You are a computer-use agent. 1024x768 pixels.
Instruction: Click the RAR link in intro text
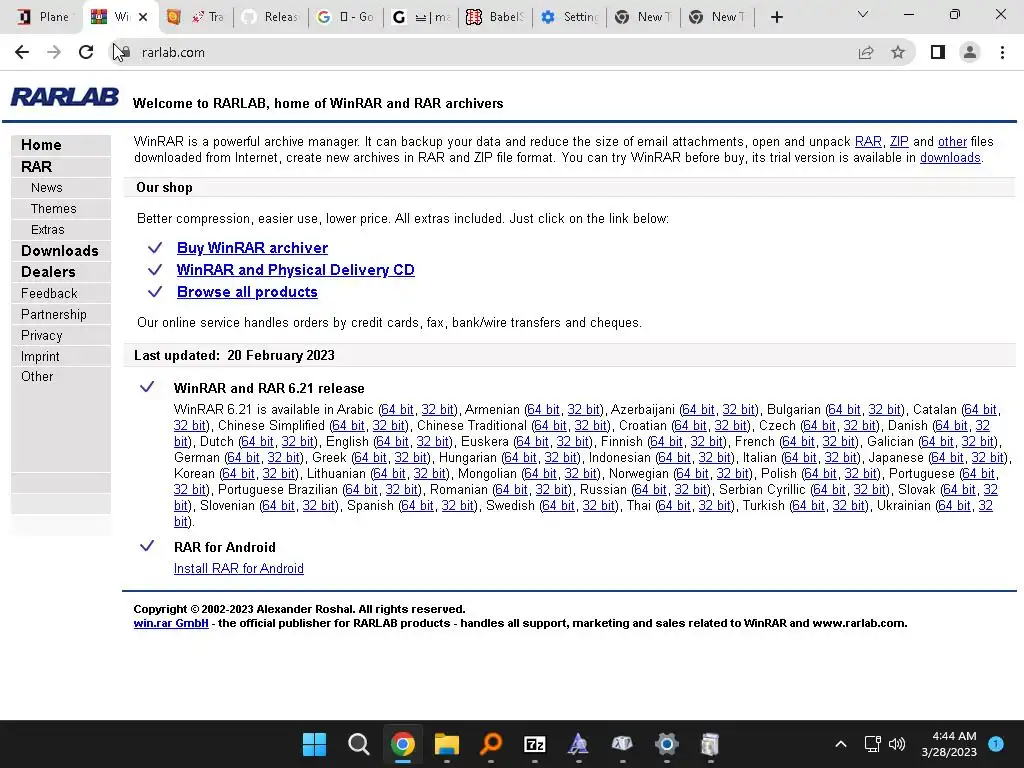click(868, 142)
